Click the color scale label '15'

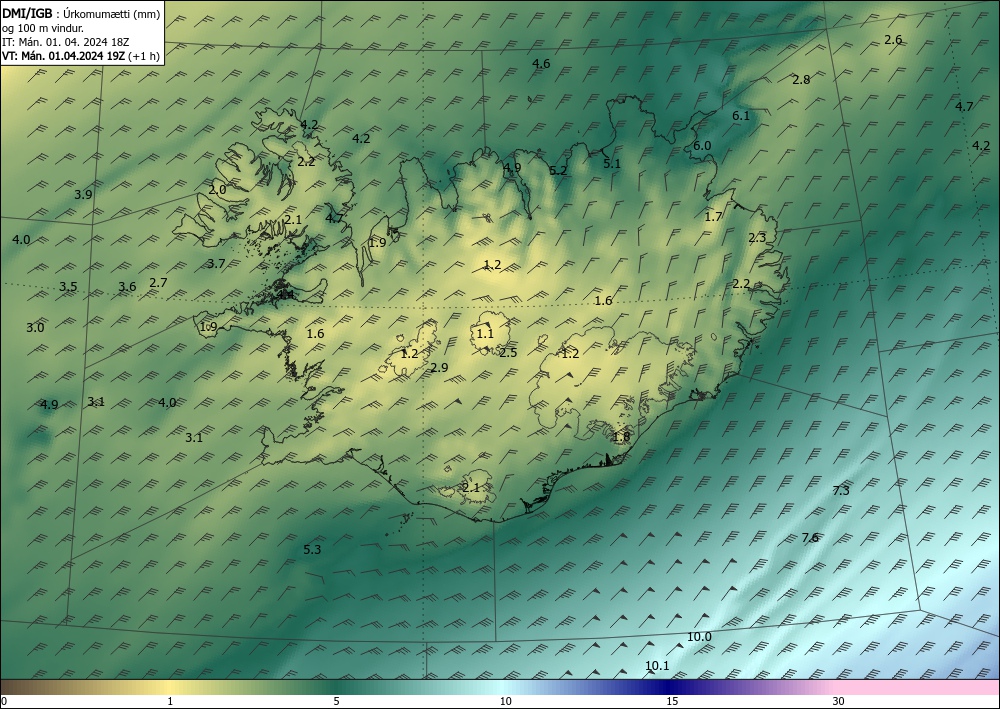pos(672,702)
